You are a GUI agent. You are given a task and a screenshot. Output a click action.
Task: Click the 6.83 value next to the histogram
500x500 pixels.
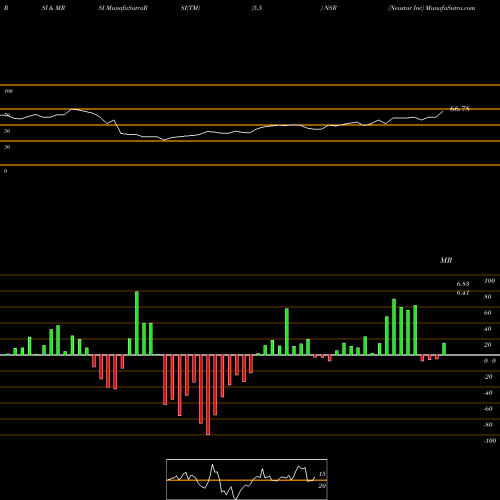tap(463, 284)
